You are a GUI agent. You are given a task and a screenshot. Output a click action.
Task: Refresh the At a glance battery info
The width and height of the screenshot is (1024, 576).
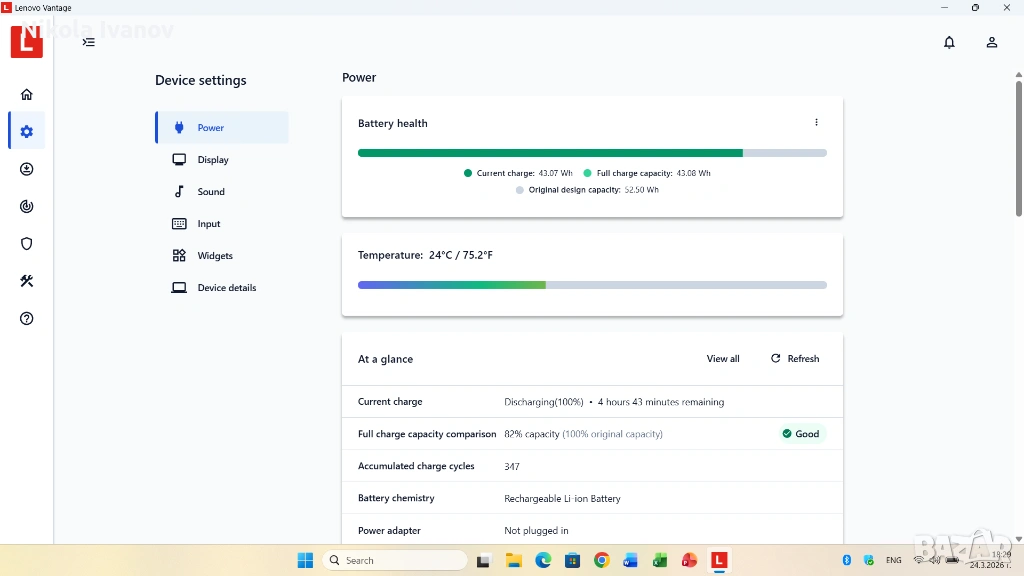pos(795,359)
